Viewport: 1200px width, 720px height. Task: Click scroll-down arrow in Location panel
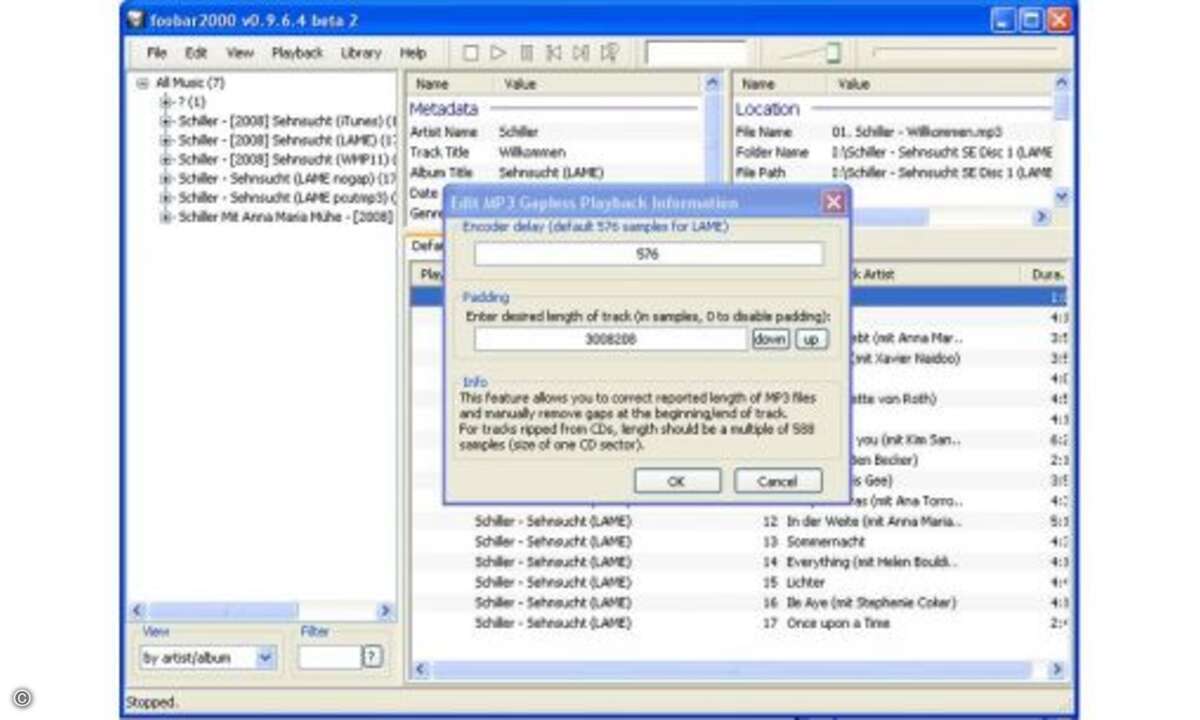coord(1061,197)
